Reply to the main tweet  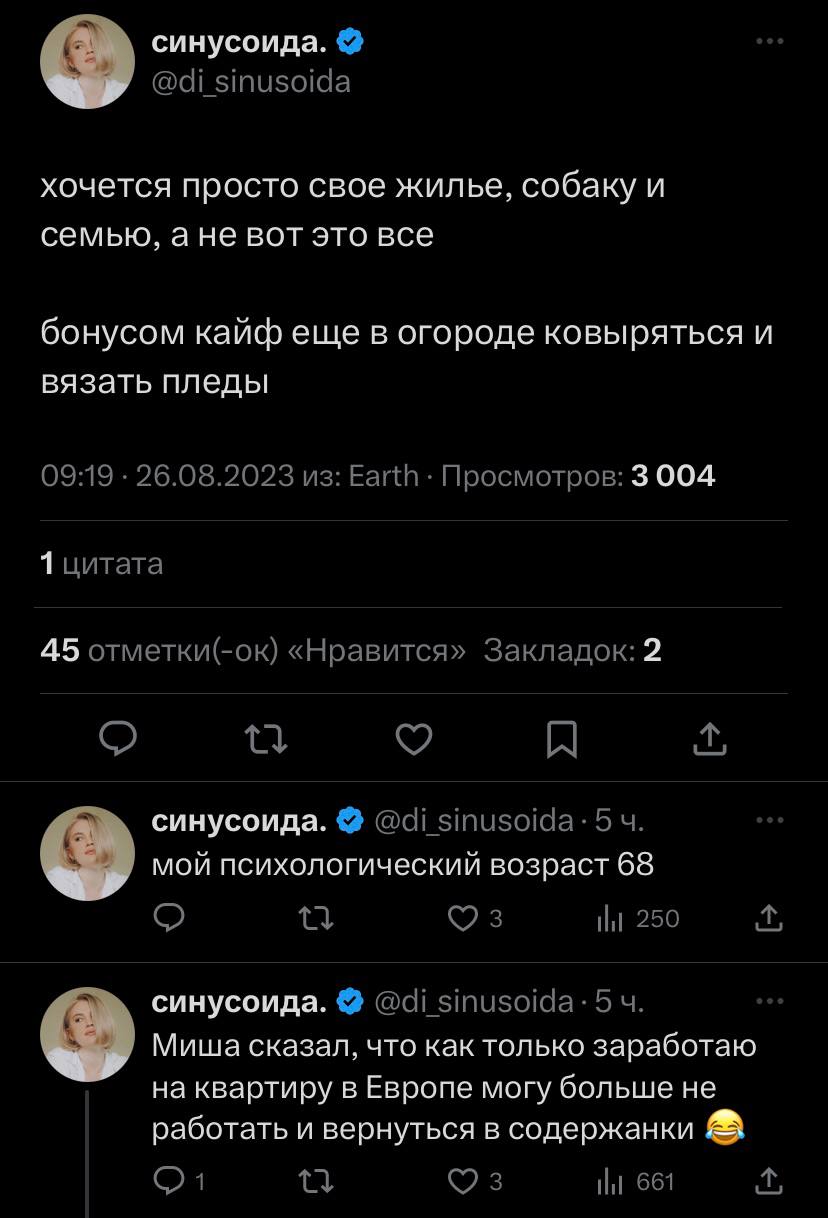click(x=120, y=739)
